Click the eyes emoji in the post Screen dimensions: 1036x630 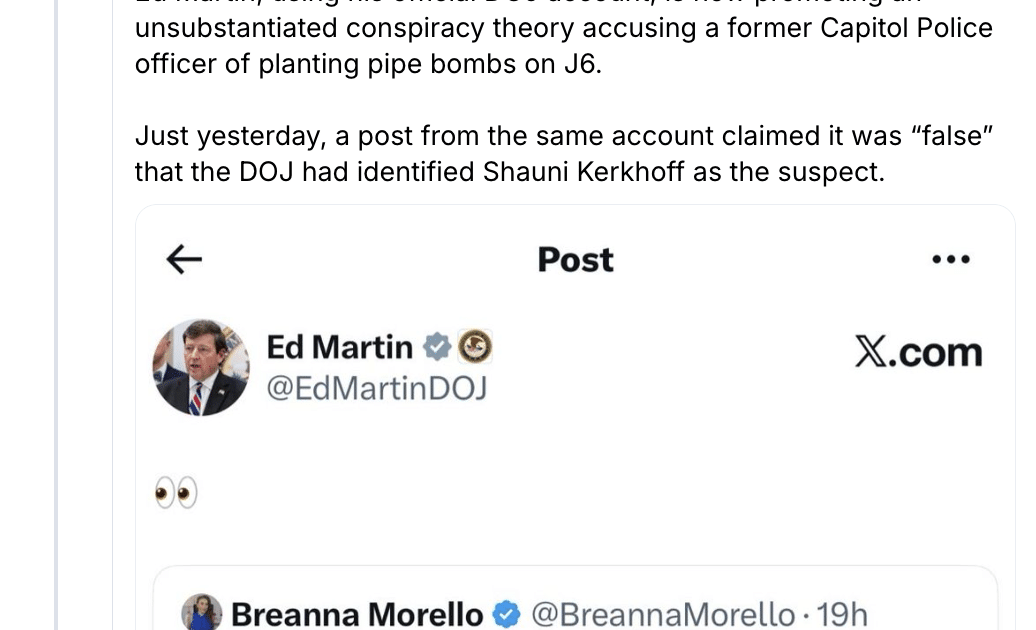click(176, 493)
